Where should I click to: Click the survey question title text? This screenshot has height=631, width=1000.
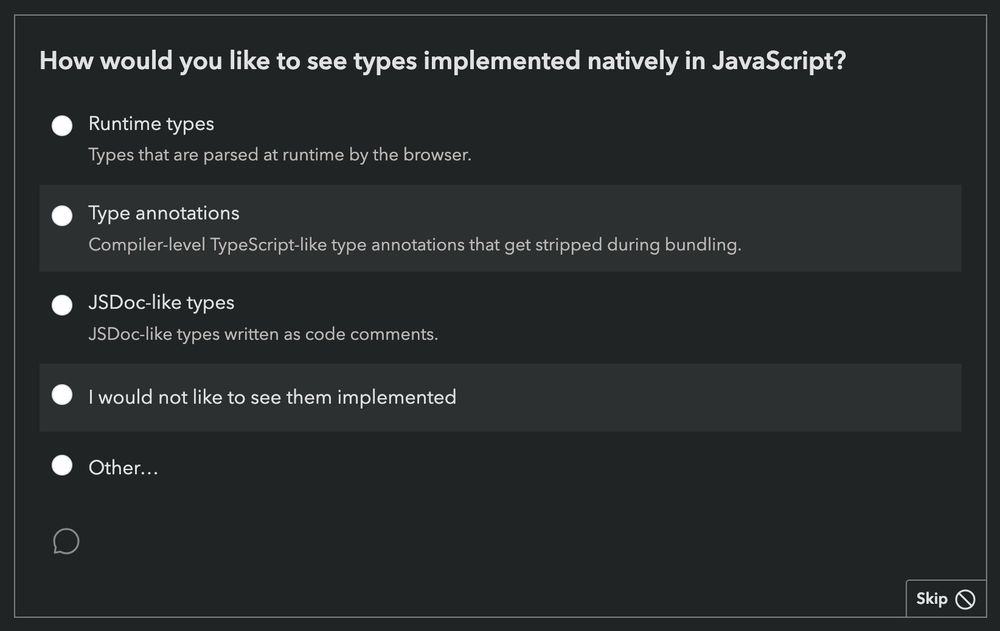(442, 61)
